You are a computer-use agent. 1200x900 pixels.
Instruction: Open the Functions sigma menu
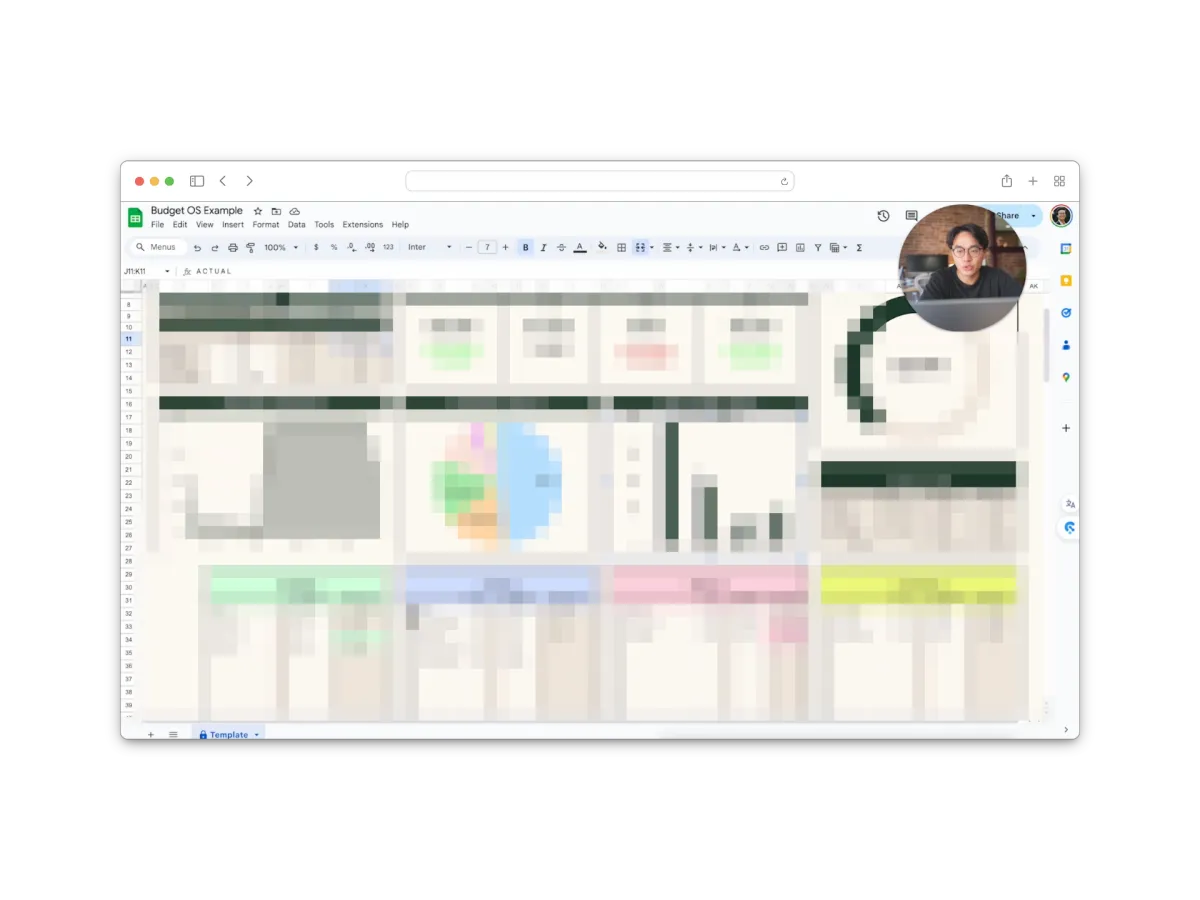[859, 248]
